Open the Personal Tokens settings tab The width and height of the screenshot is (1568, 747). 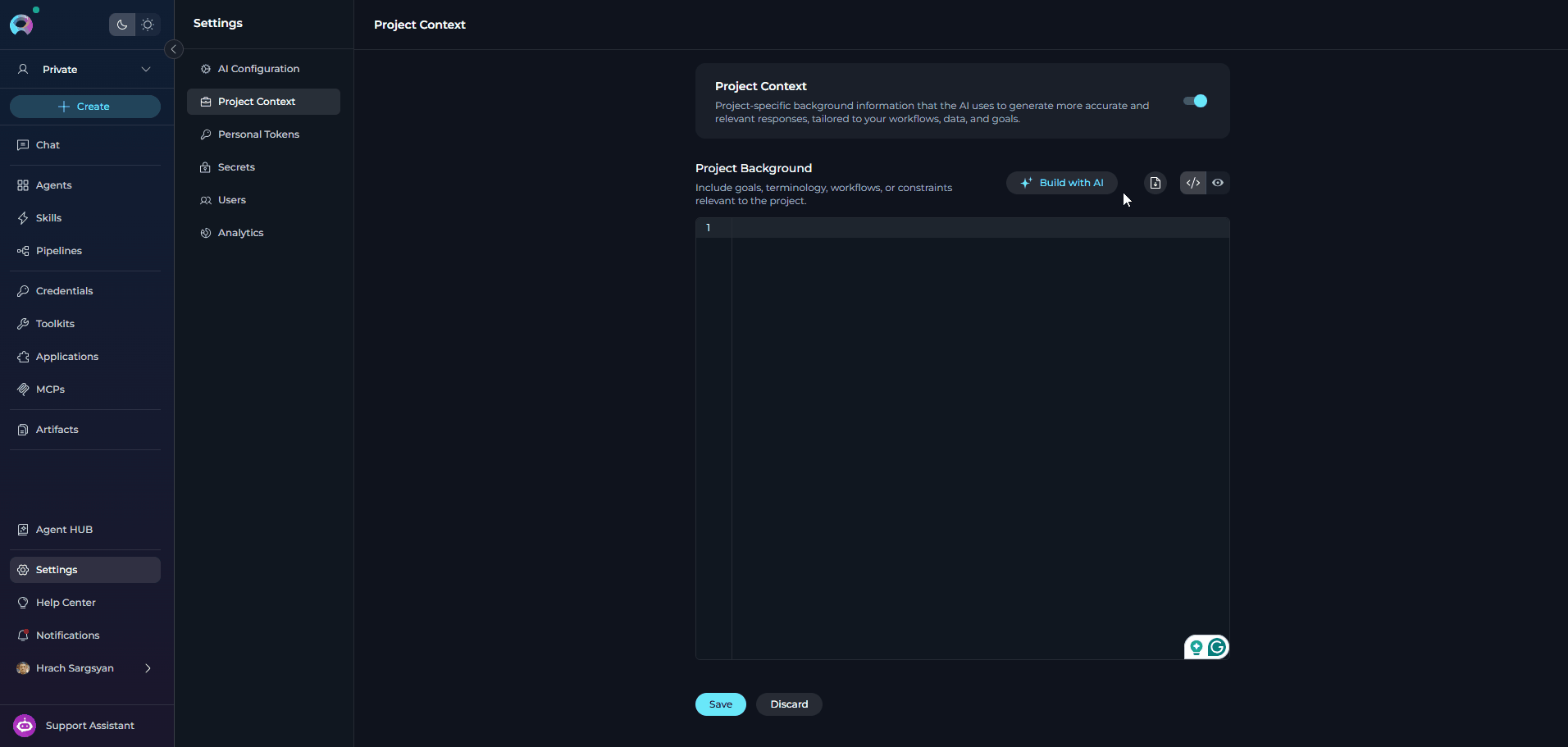[x=263, y=134]
